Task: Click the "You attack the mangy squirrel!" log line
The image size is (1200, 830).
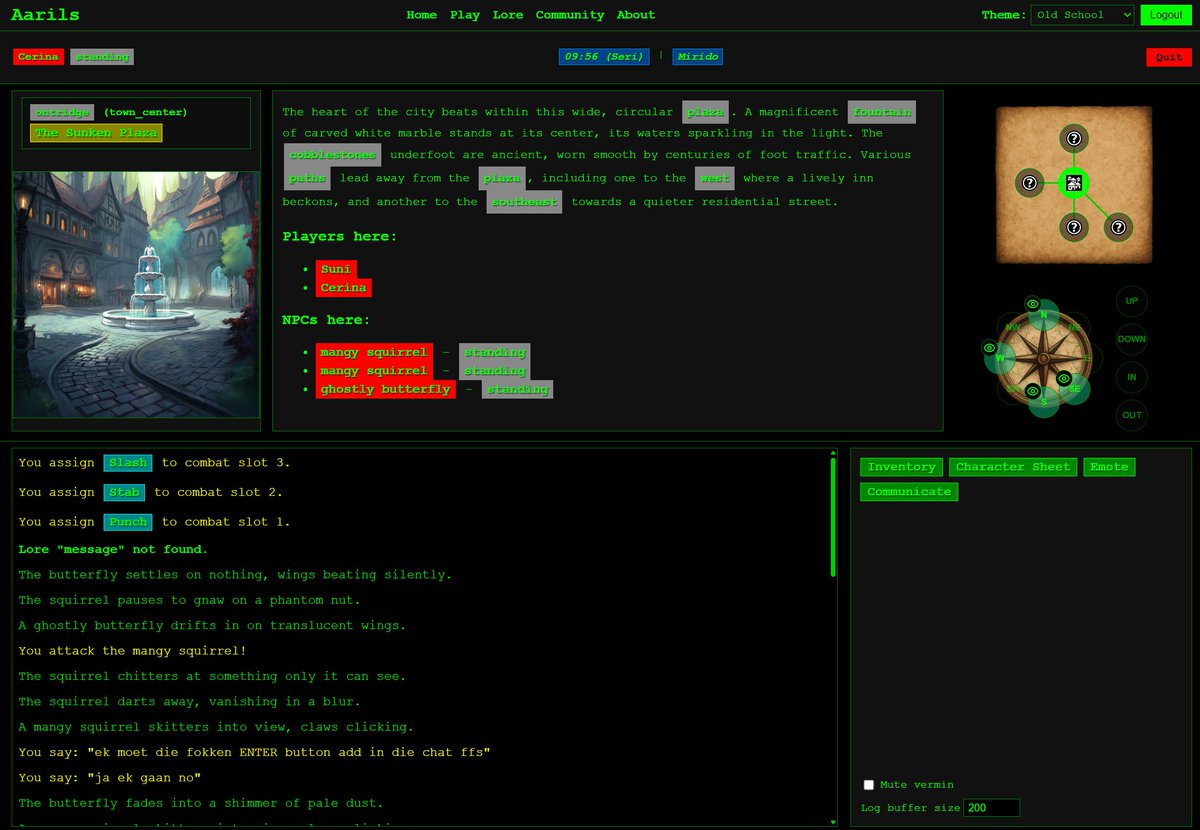Action: pos(132,651)
